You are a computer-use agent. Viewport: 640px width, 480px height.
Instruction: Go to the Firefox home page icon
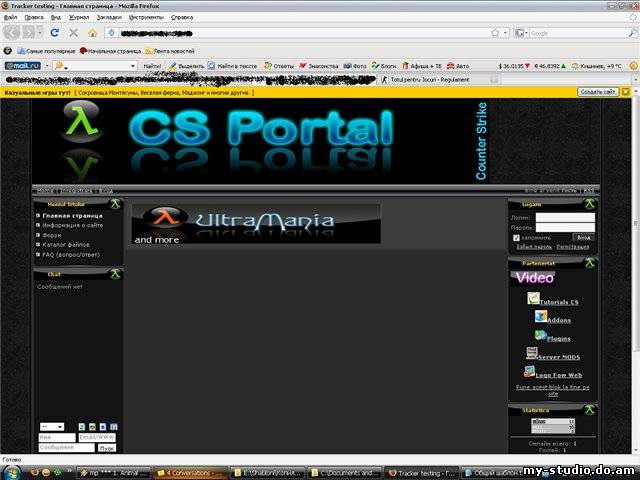coord(93,33)
